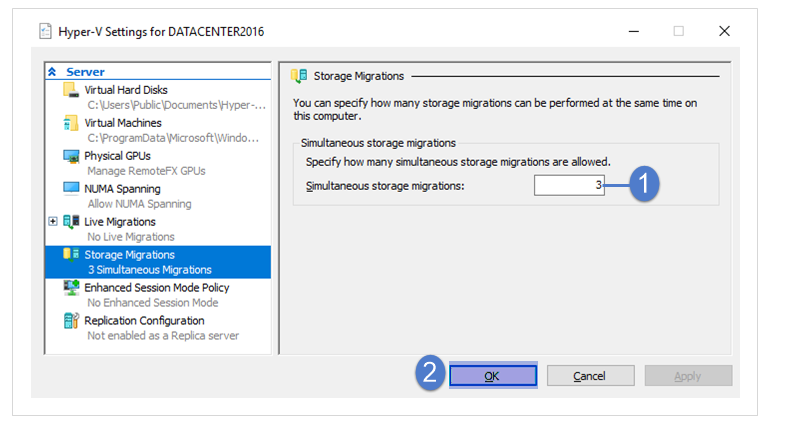
Task: Open the Physical GPUs settings
Action: [x=117, y=156]
